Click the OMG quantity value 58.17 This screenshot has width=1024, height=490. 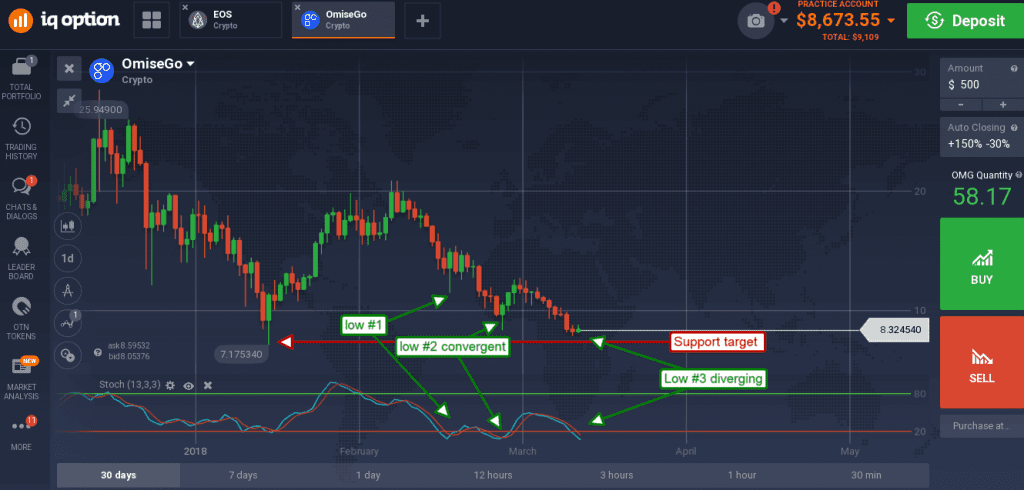(982, 196)
